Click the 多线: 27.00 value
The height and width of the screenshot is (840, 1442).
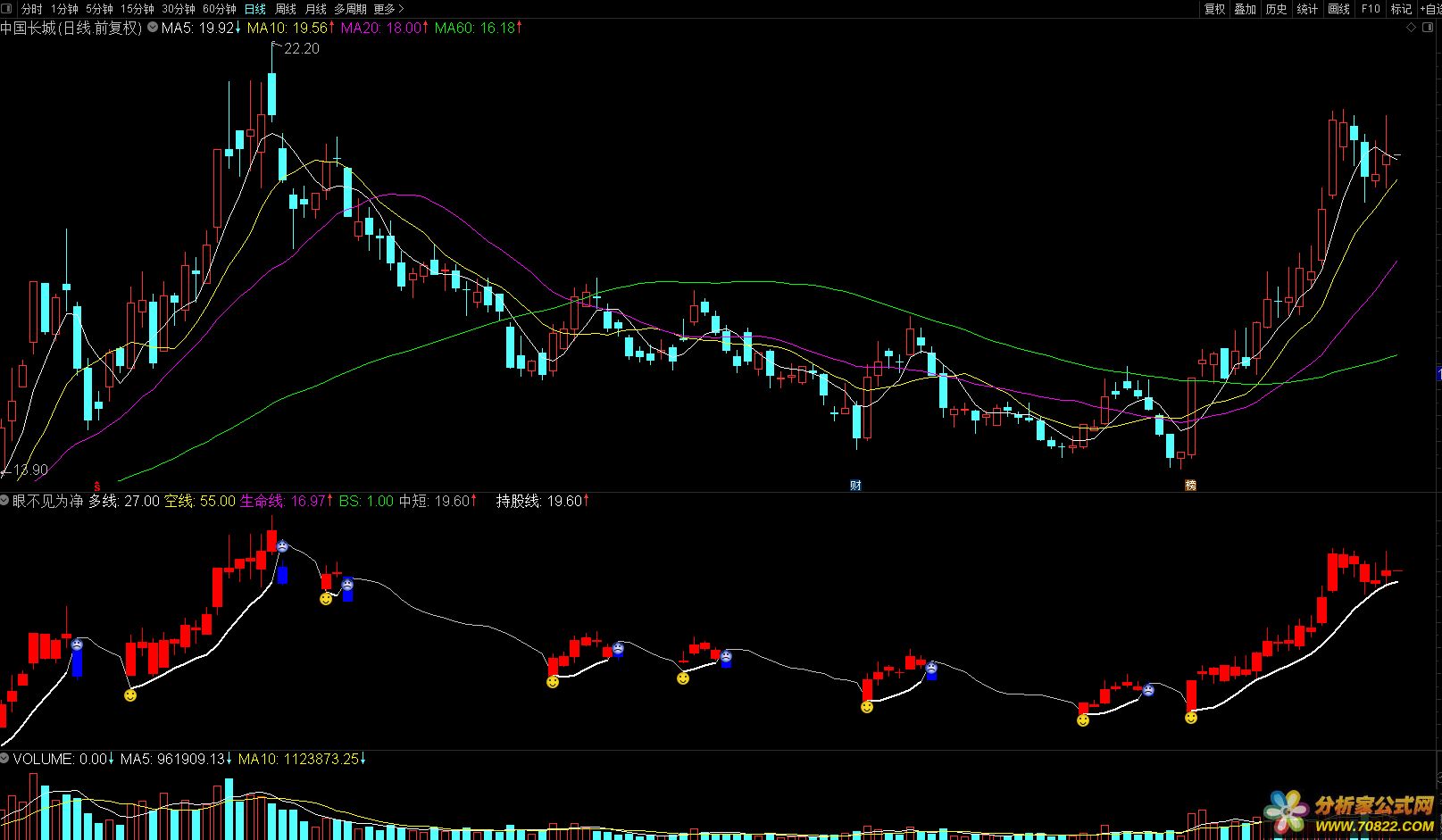[x=123, y=501]
